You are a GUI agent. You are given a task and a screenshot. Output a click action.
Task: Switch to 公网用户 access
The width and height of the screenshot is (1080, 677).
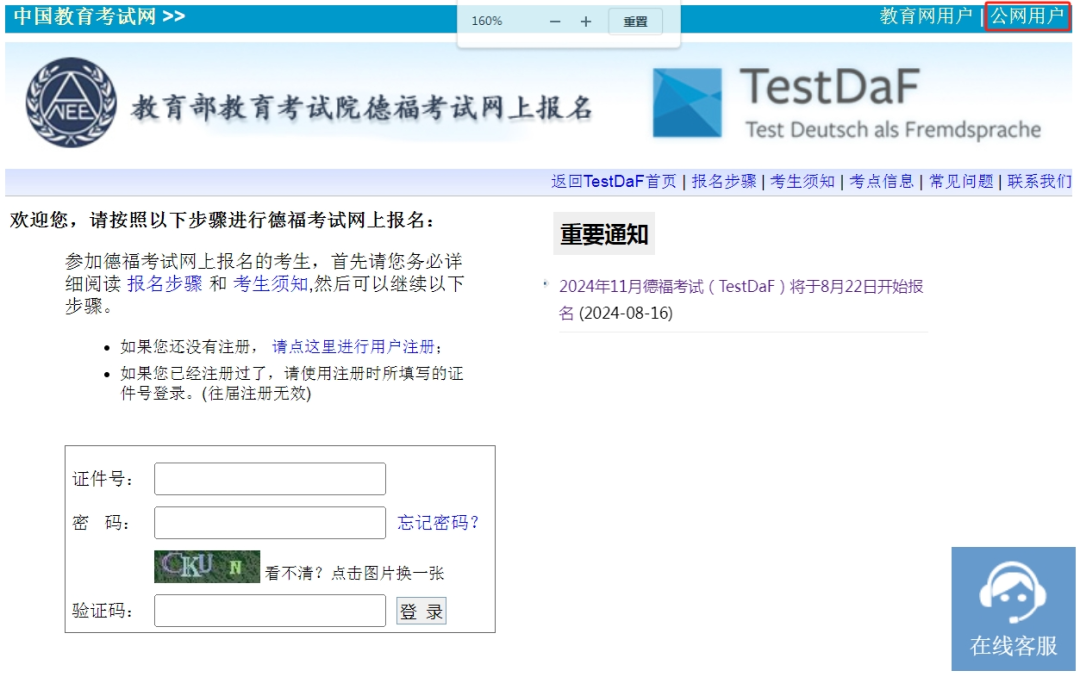pos(1028,16)
